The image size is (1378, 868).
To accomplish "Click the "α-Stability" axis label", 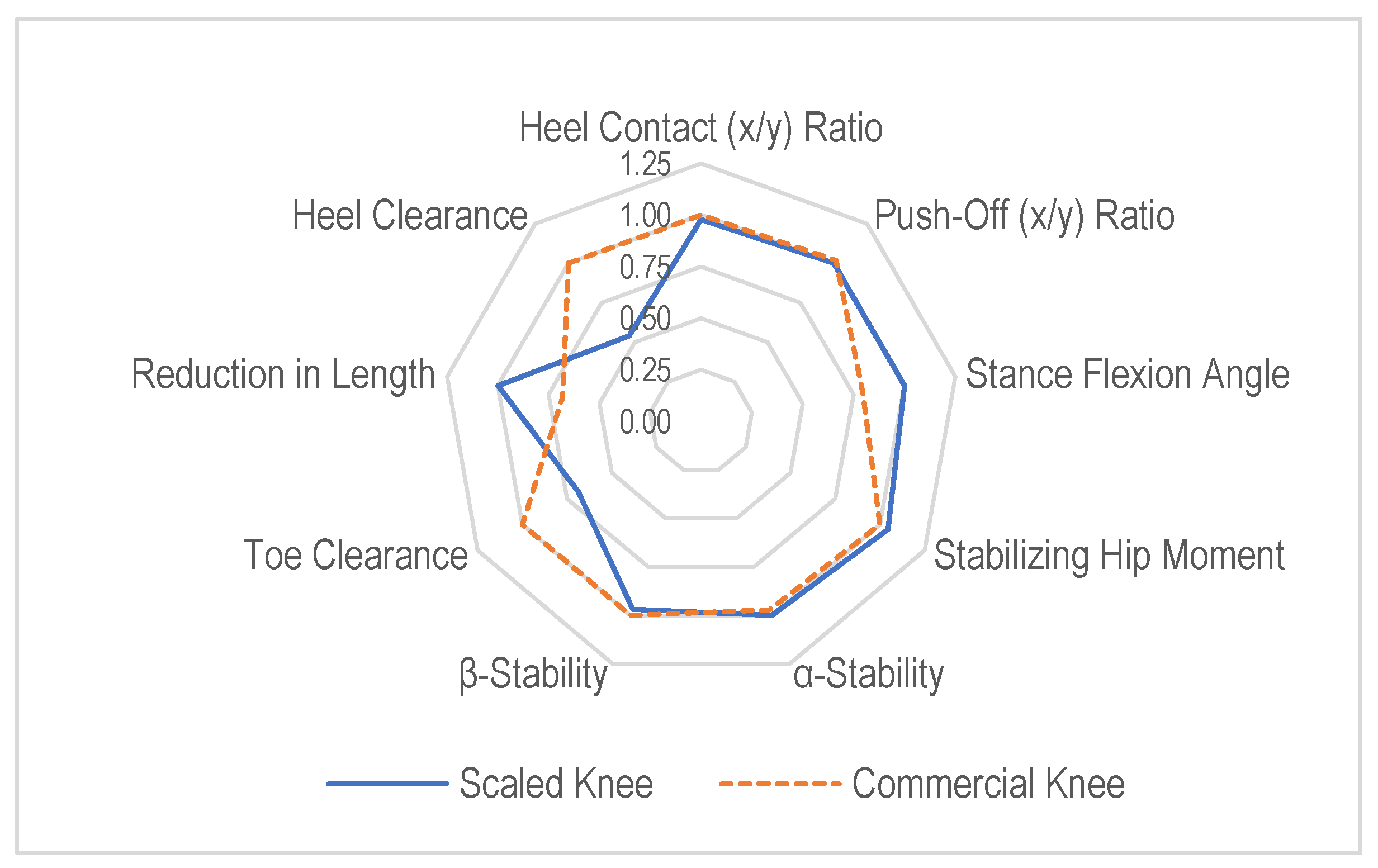I will point(868,674).
